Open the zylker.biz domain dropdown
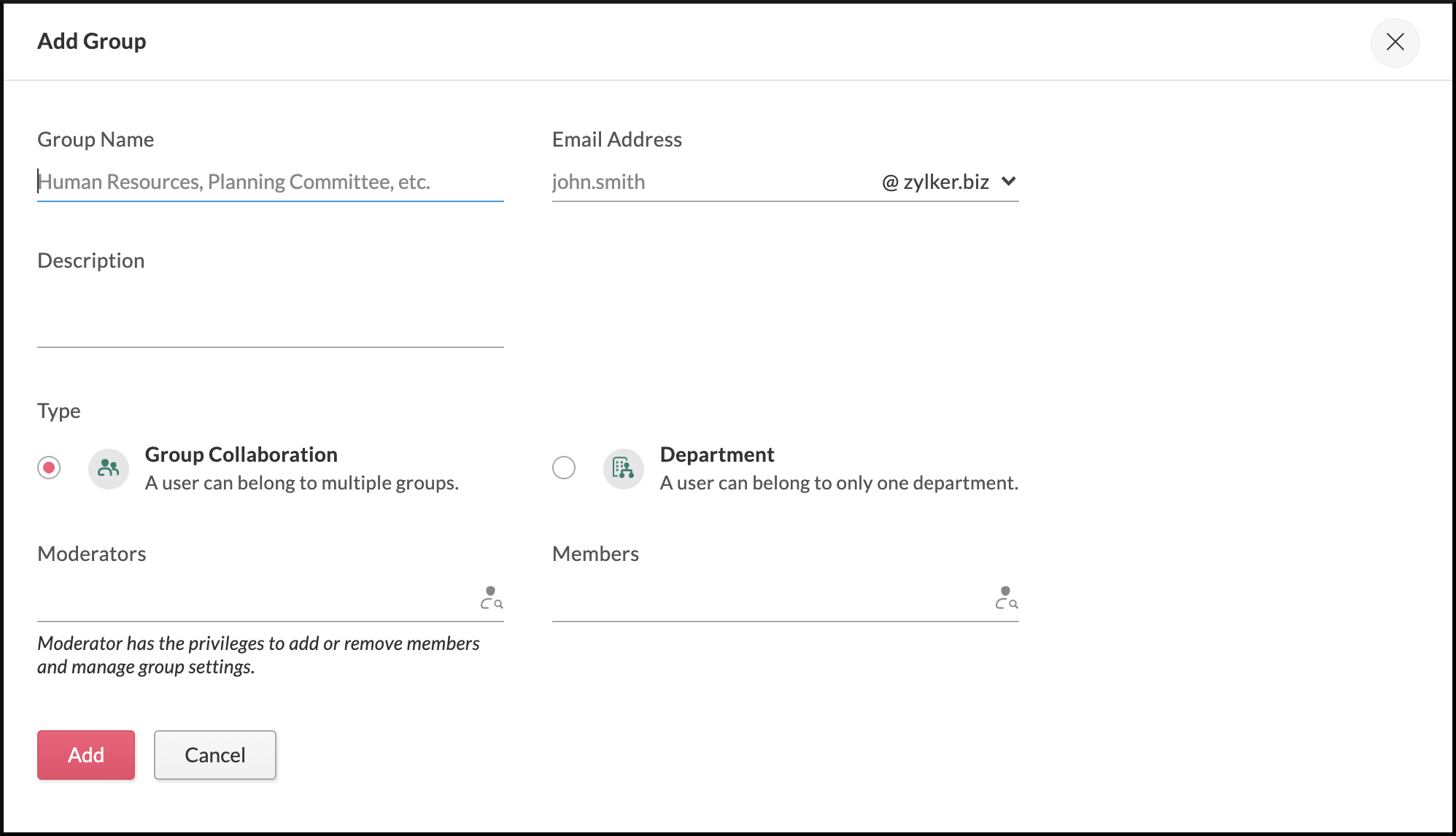 tap(945, 182)
